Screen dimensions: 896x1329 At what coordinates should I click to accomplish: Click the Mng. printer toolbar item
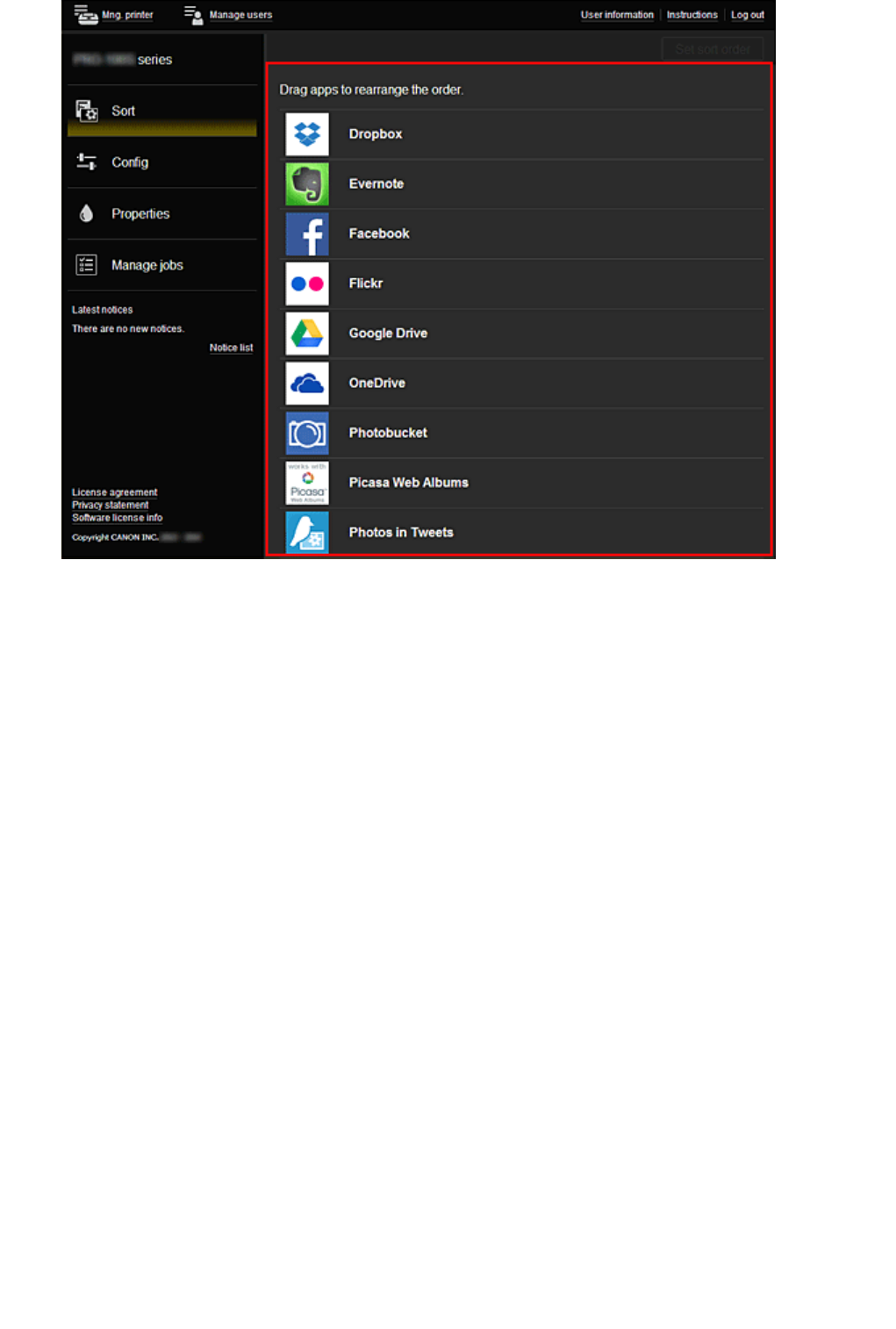[x=114, y=15]
